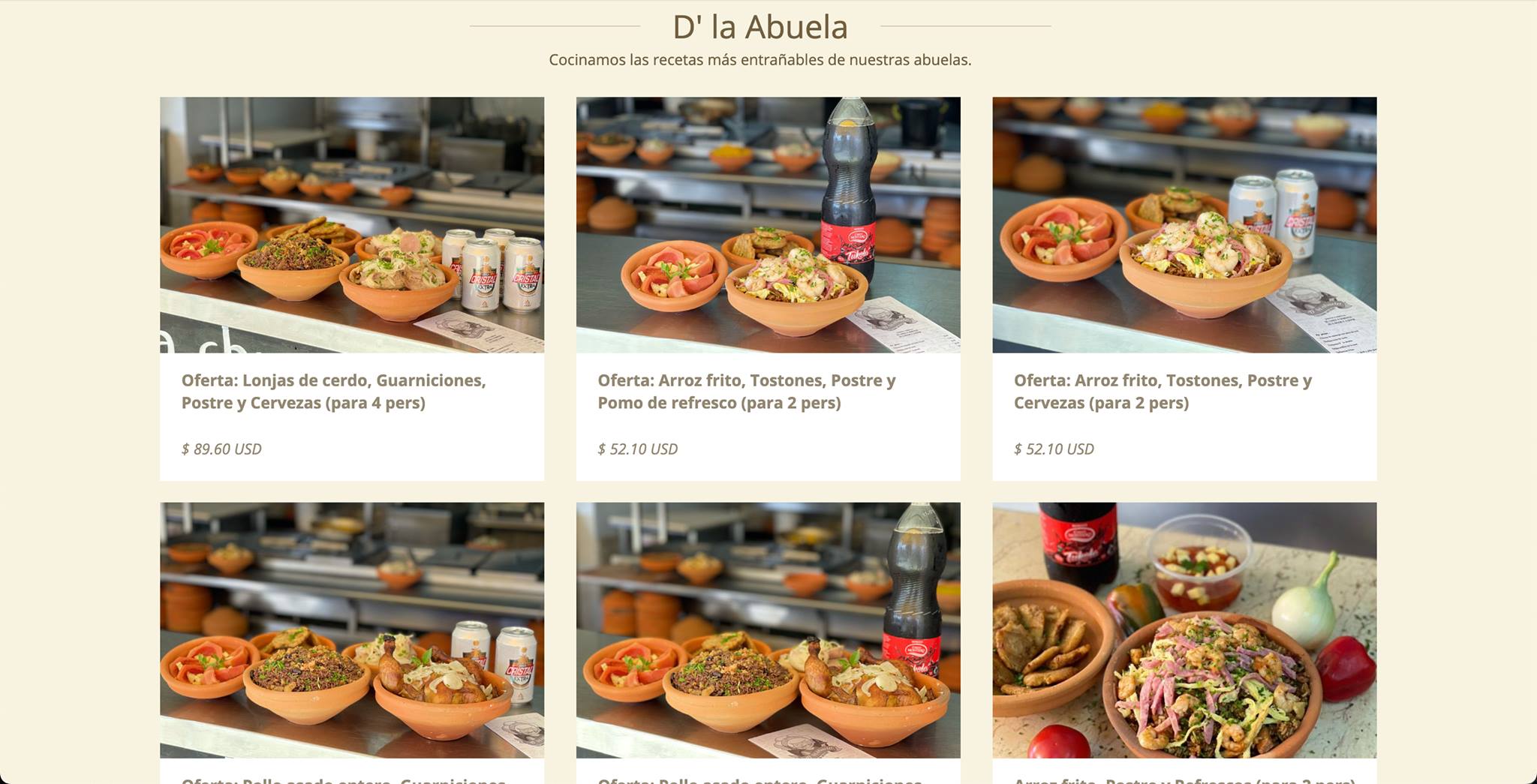The height and width of the screenshot is (784, 1537).
Task: Click the D' la Abuela heading
Action: (760, 27)
